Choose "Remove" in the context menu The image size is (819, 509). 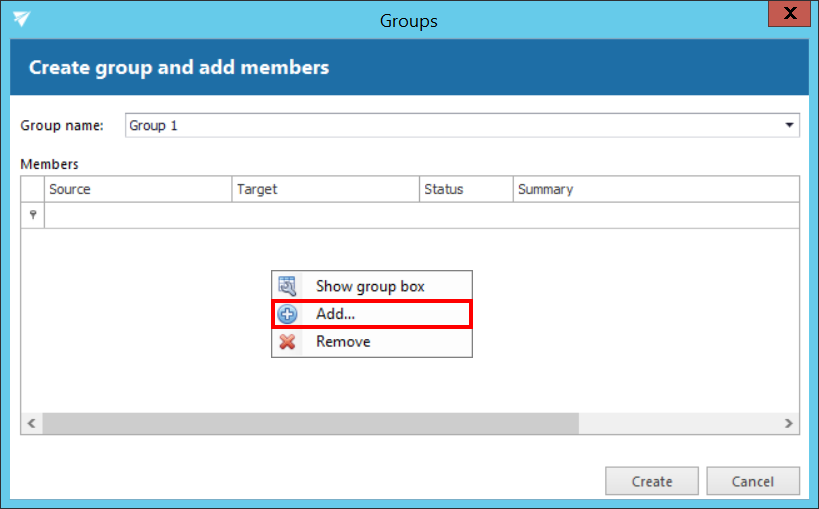[x=343, y=342]
